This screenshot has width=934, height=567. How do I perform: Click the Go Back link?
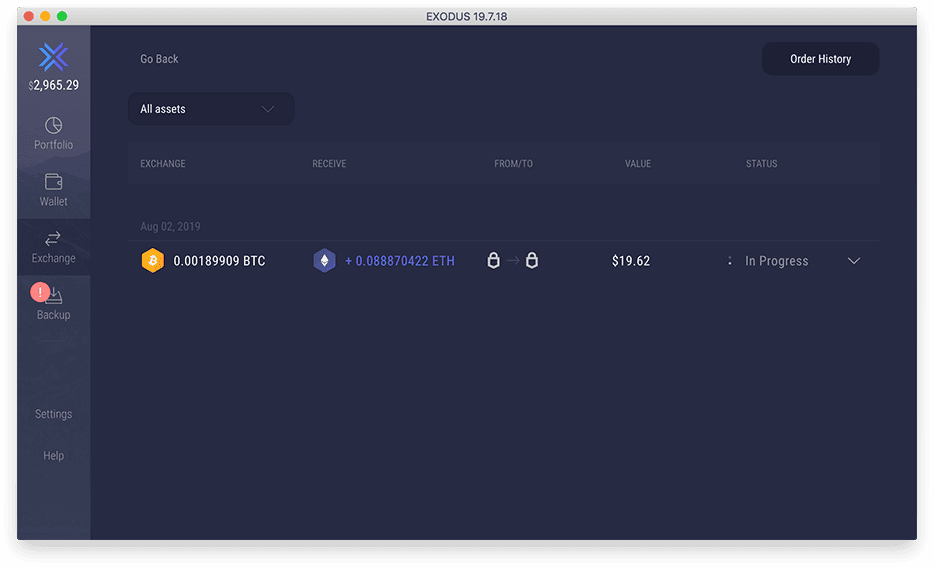159,59
